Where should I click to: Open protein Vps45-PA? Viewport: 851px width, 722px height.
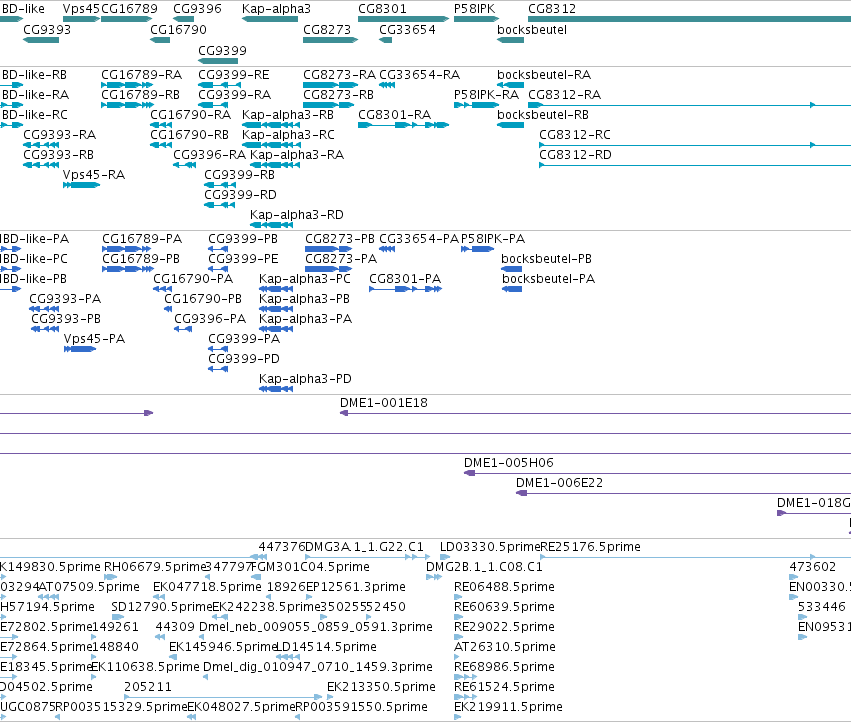94,338
